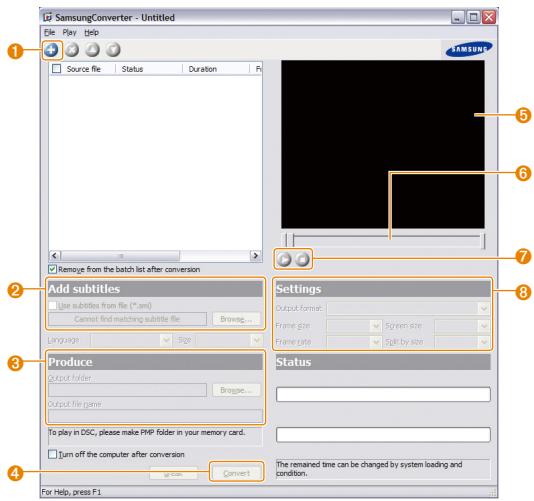The image size is (534, 501).
Task: Click Browse next to Output folder
Action: [x=236, y=390]
